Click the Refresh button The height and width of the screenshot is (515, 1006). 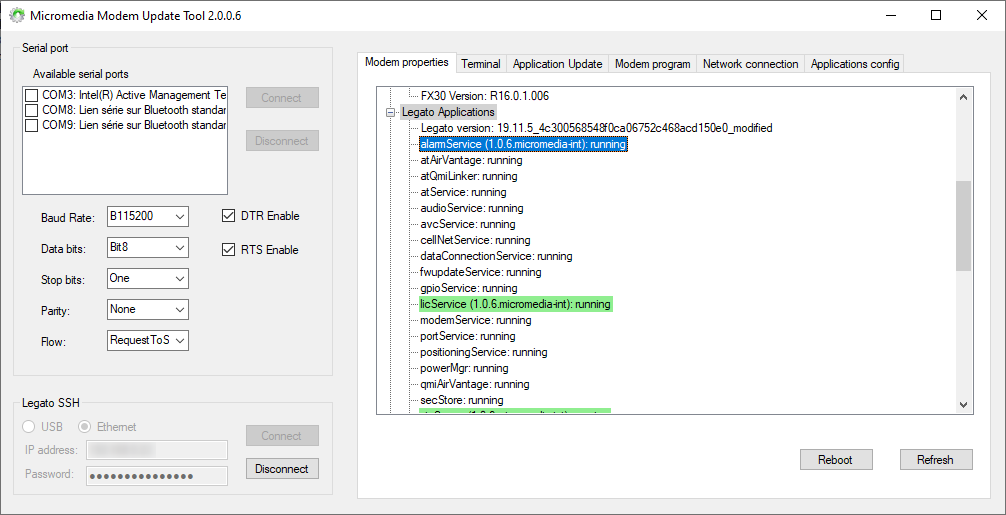click(934, 460)
